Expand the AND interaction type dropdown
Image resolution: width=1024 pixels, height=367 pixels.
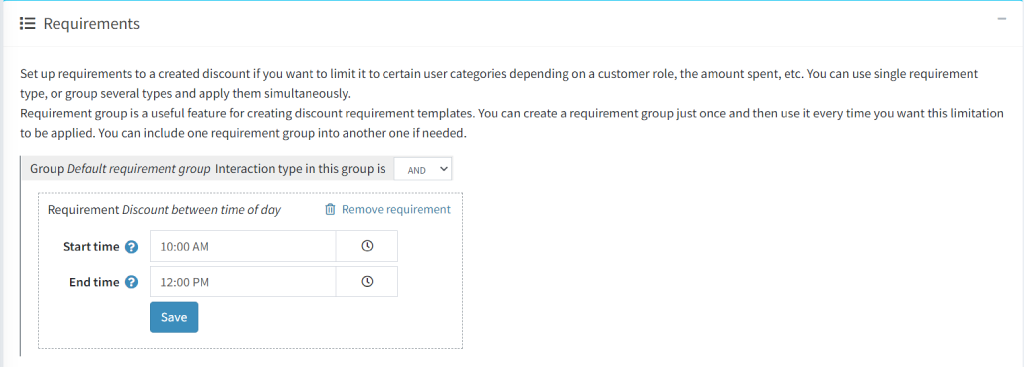[423, 169]
